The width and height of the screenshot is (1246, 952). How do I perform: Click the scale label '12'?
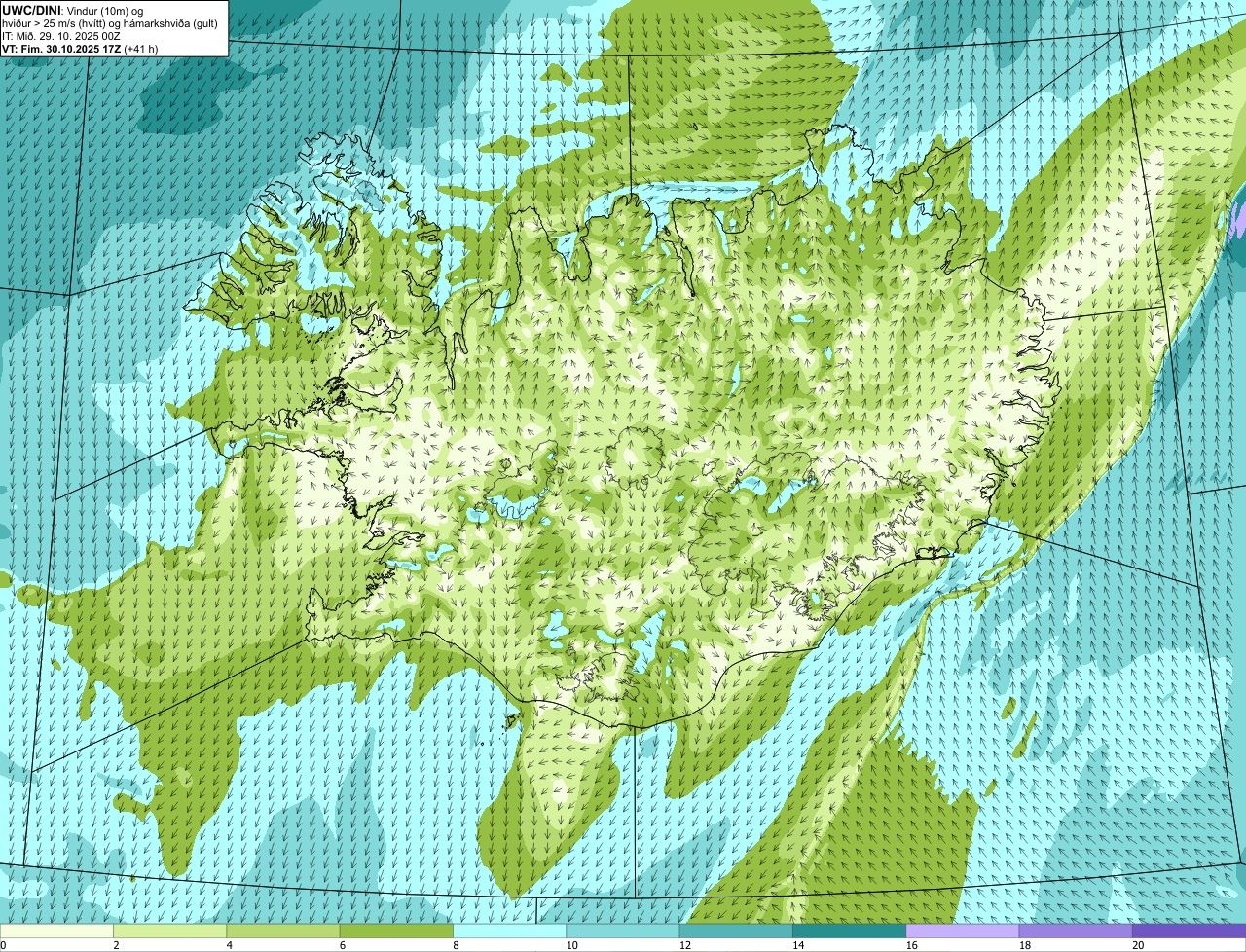coord(684,945)
